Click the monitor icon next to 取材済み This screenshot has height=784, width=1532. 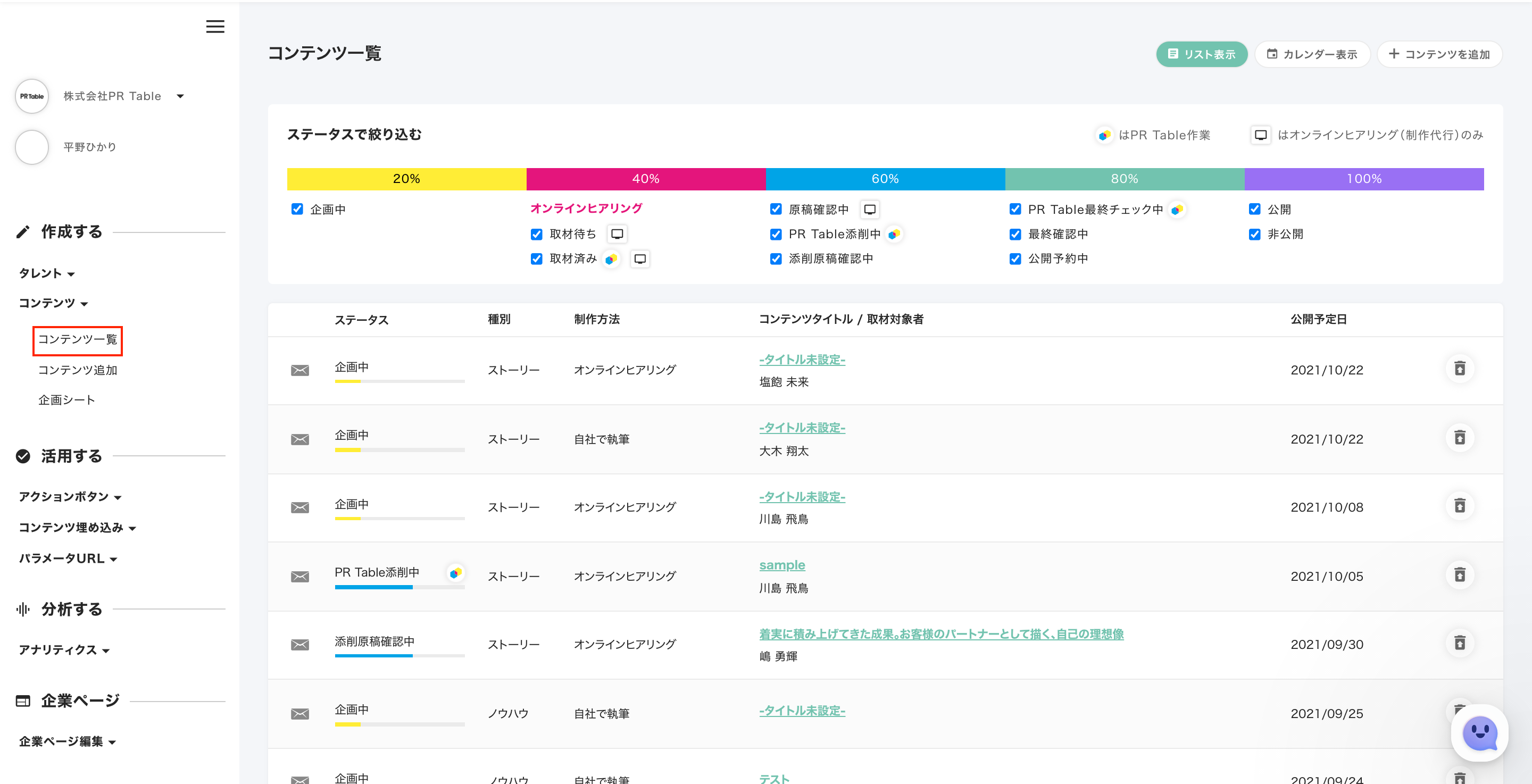point(640,258)
